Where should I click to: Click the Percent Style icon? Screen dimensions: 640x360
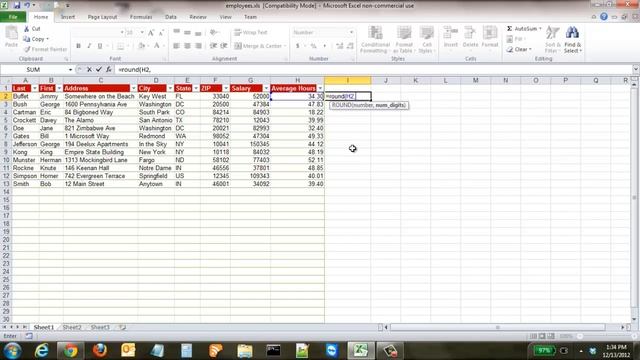(x=313, y=46)
